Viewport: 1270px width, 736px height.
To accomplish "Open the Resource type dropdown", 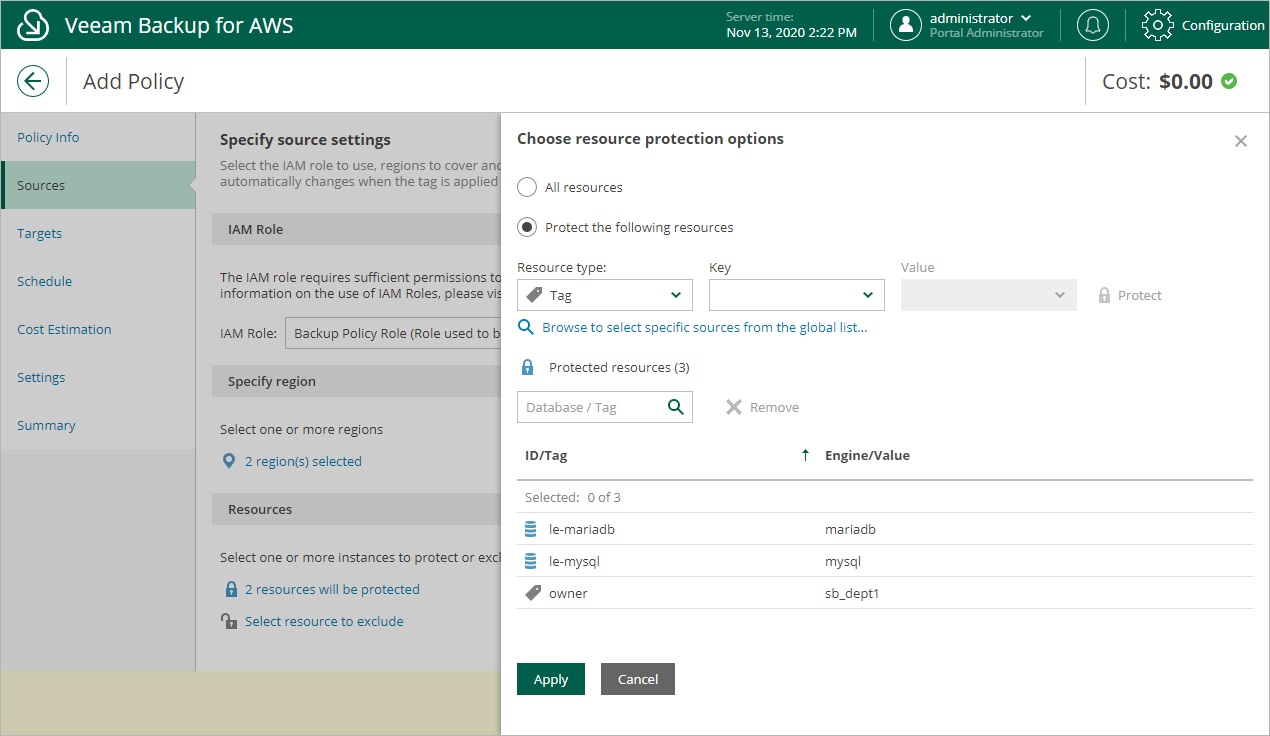I will click(605, 295).
